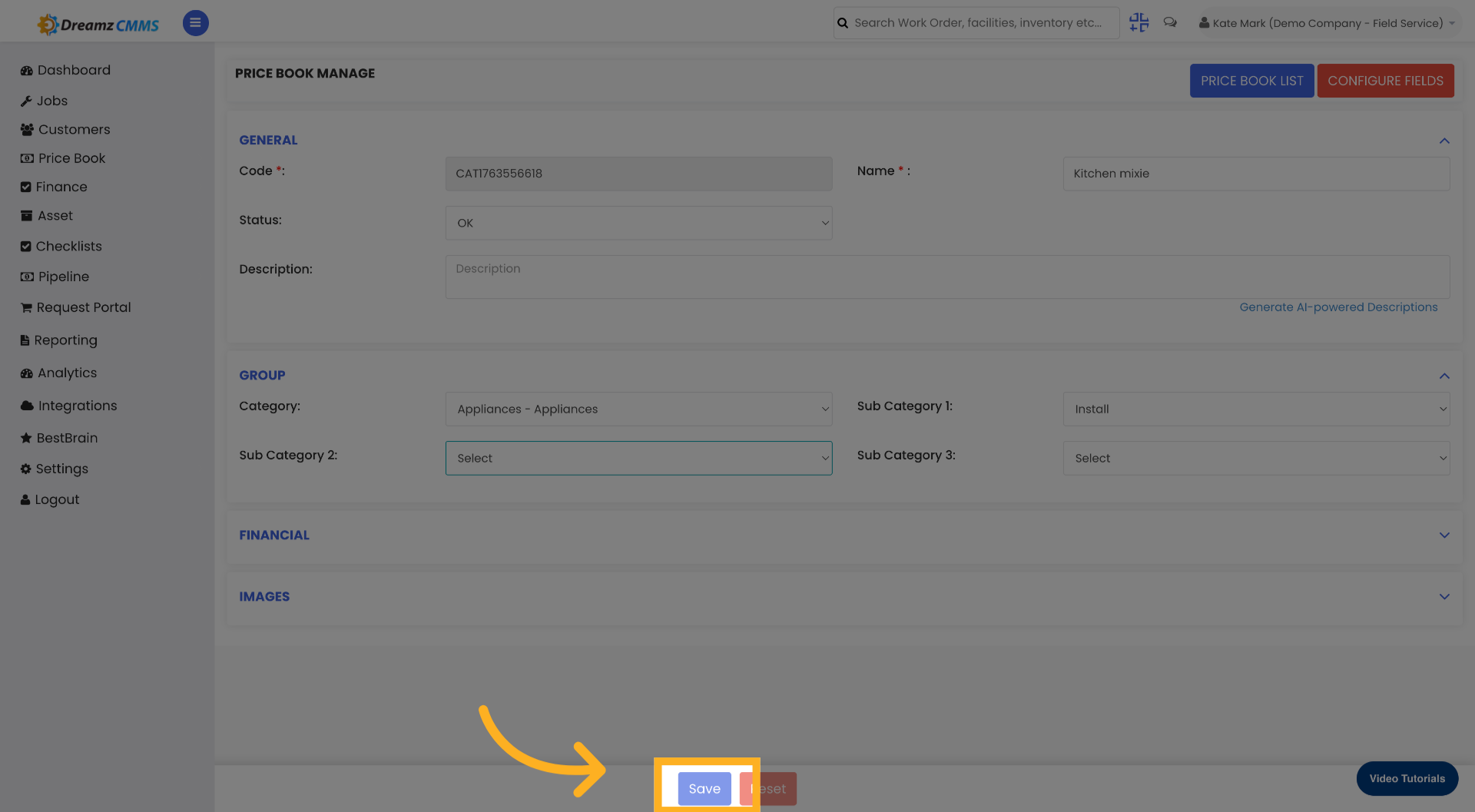This screenshot has height=812, width=1475.
Task: Click the user profile icon
Action: [1204, 23]
